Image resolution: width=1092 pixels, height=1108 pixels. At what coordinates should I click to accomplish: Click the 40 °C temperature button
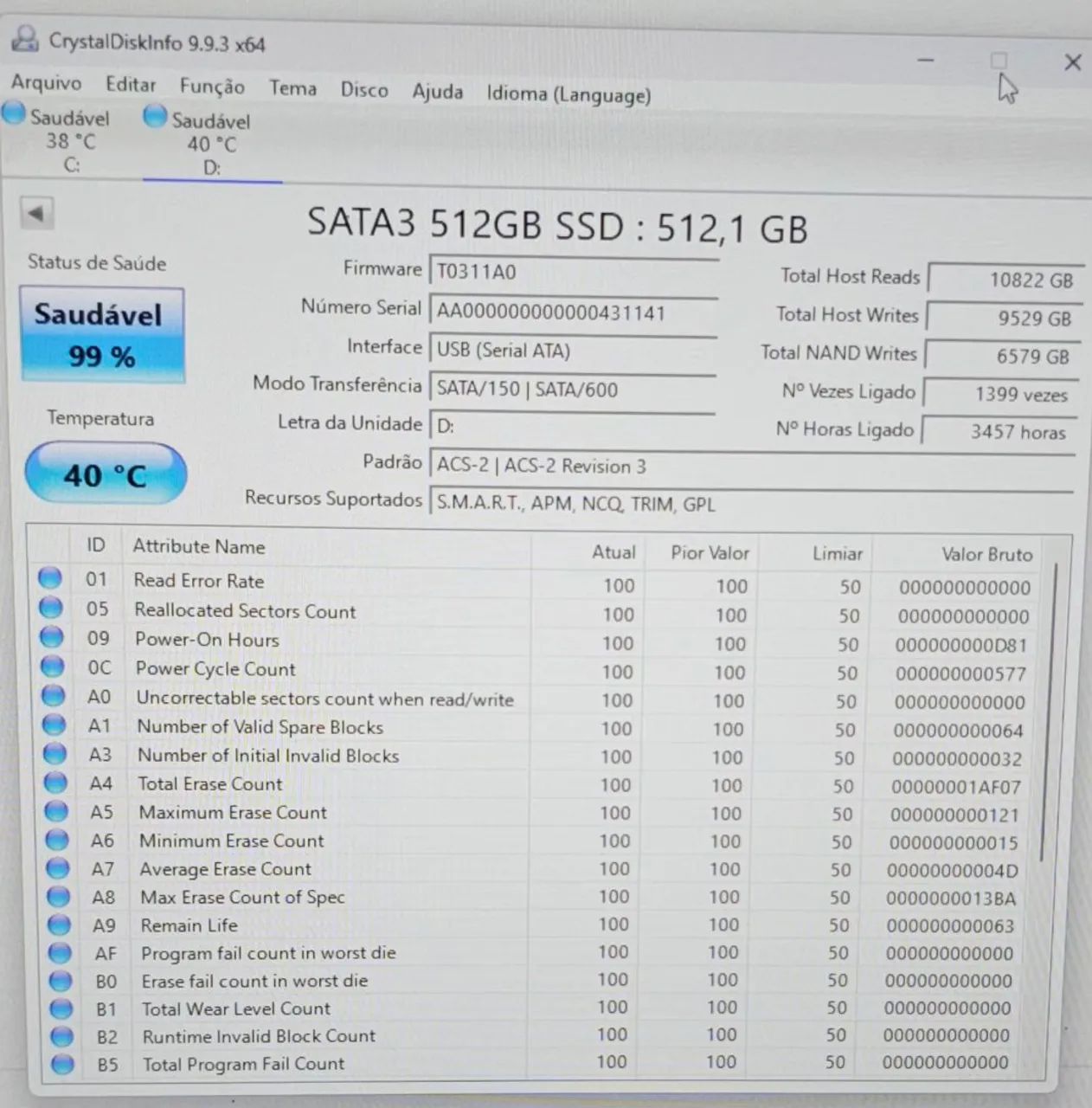105,474
